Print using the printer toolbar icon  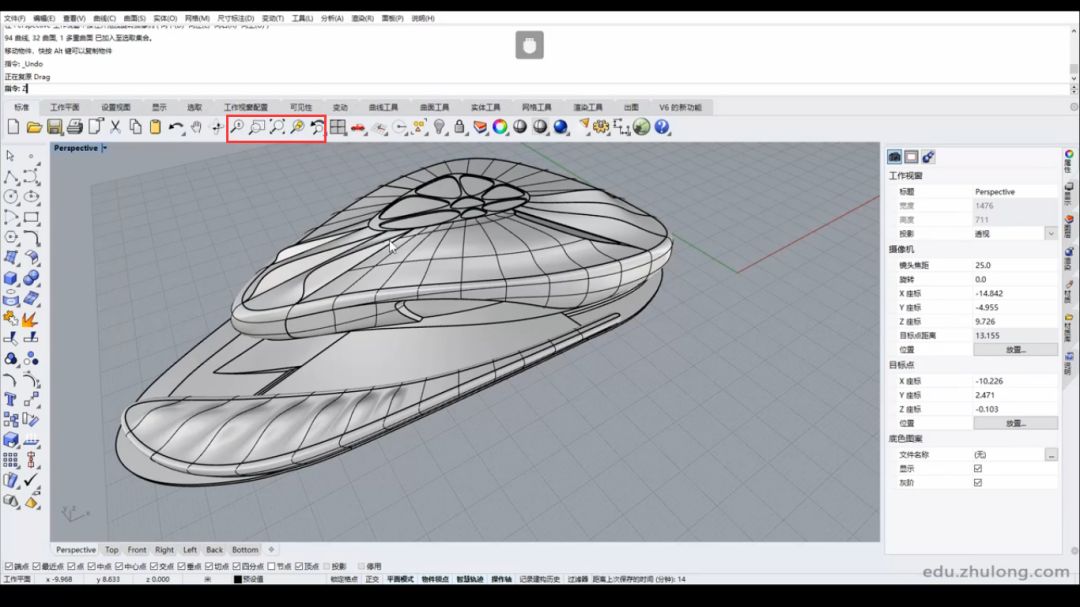[x=75, y=127]
